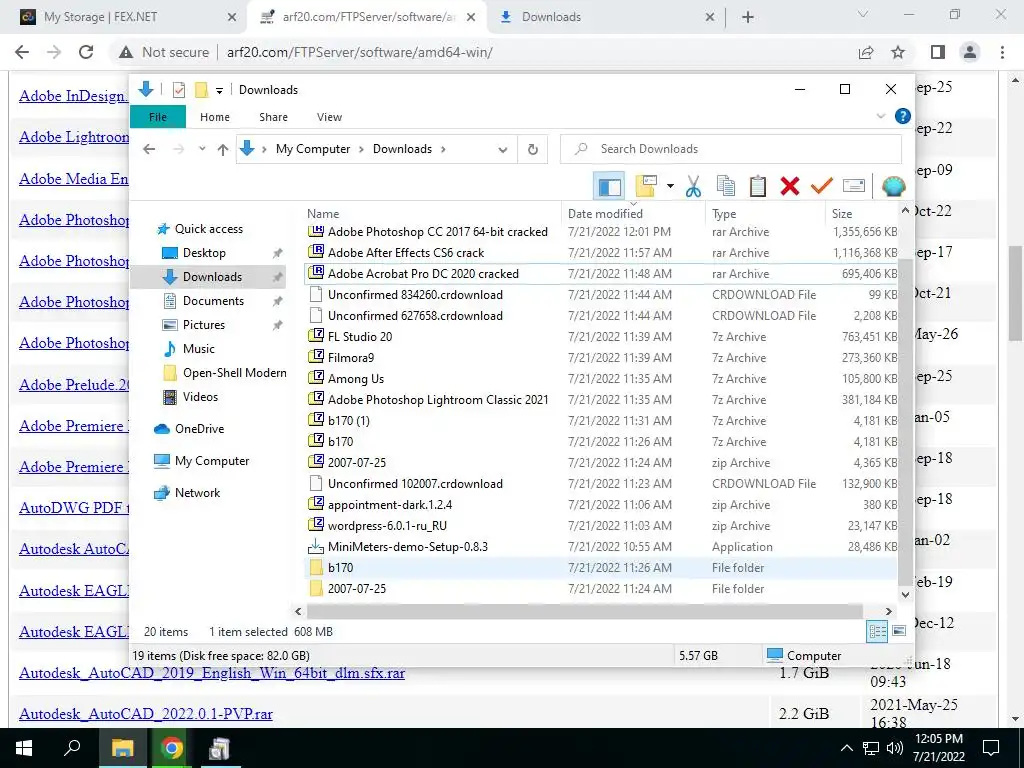Click the Paste clipboard icon

coord(758,187)
